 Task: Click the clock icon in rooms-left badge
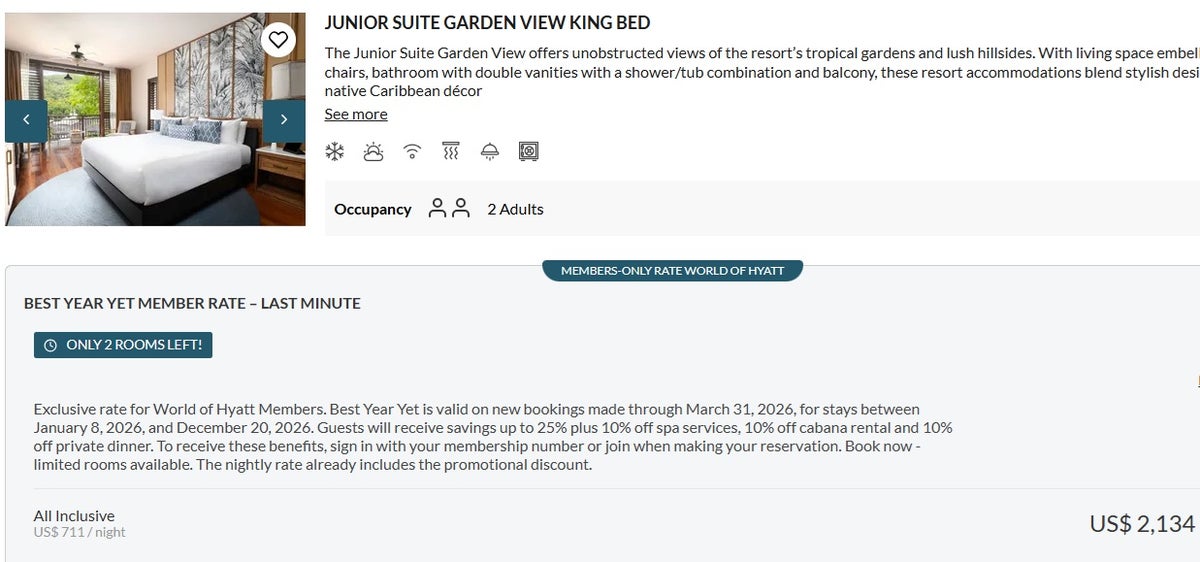[x=51, y=345]
